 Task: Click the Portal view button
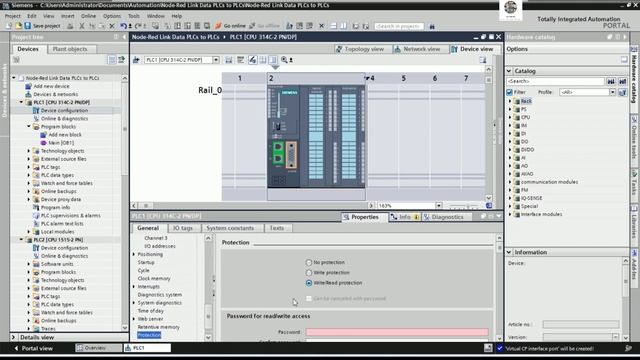point(33,348)
